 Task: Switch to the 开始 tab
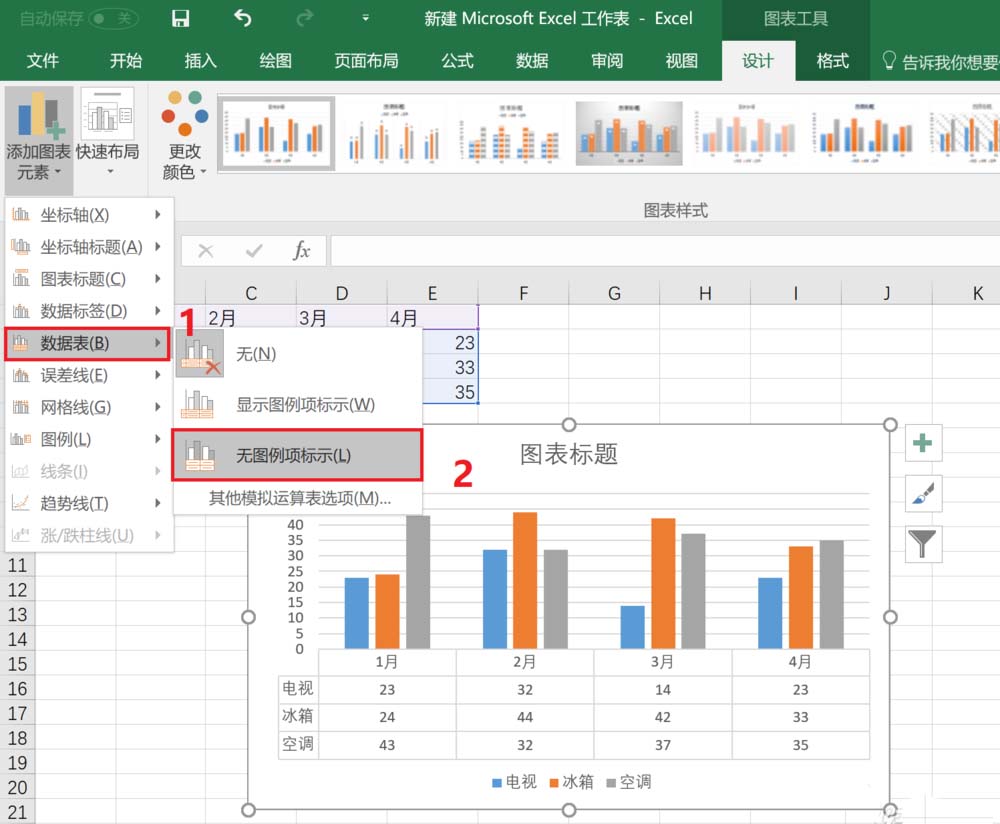[126, 61]
